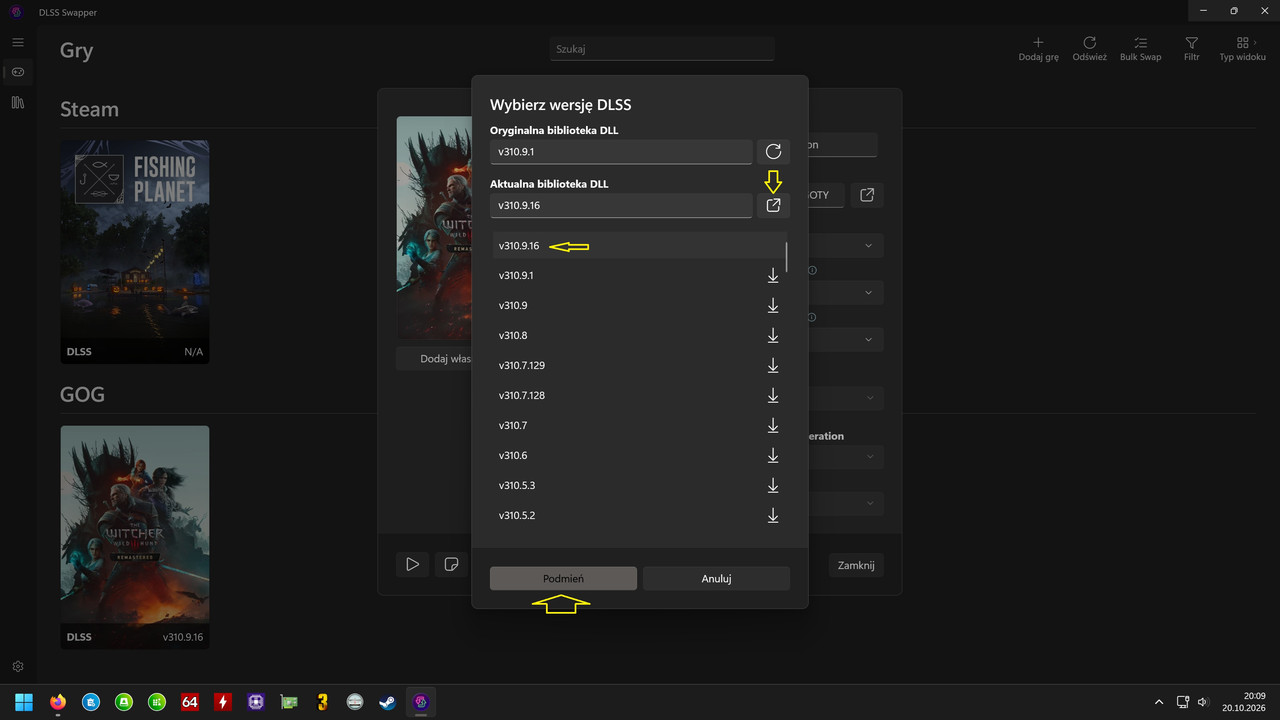Image resolution: width=1280 pixels, height=720 pixels.
Task: Click the Aktualna biblioteka DLL field
Action: pyautogui.click(x=621, y=205)
